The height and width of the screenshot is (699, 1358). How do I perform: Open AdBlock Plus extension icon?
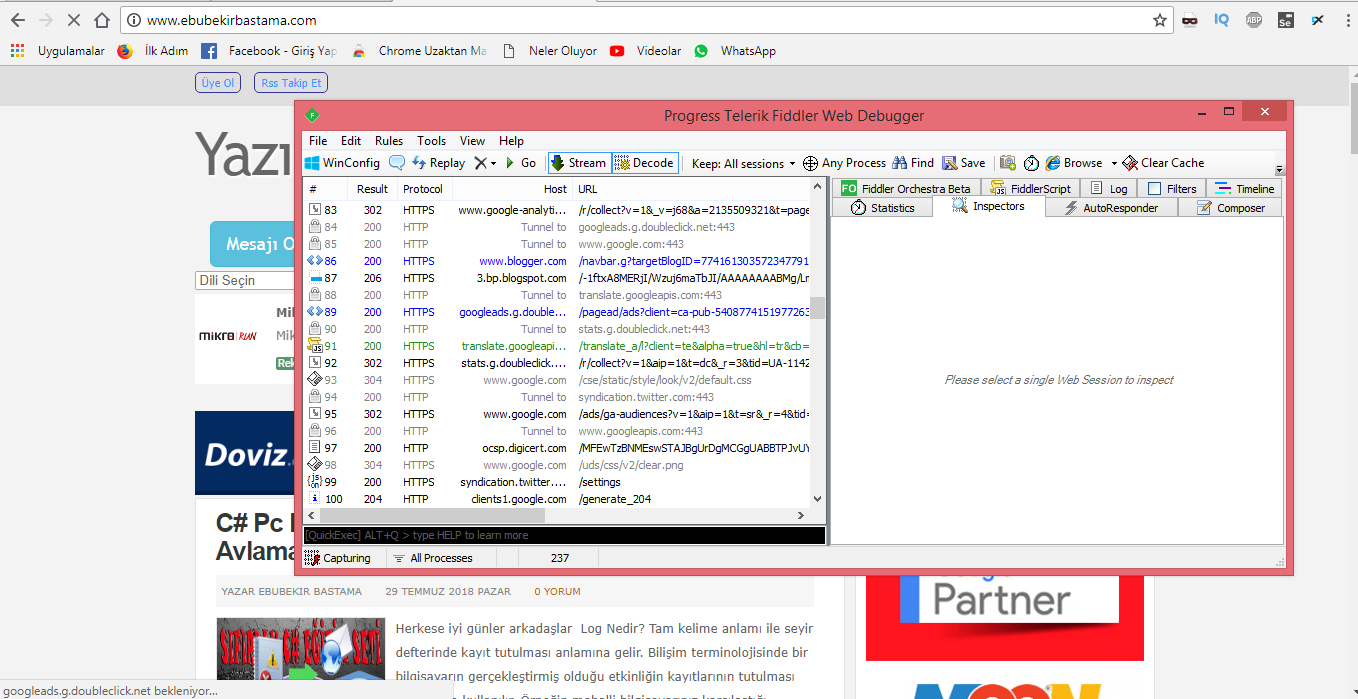(x=1254, y=20)
